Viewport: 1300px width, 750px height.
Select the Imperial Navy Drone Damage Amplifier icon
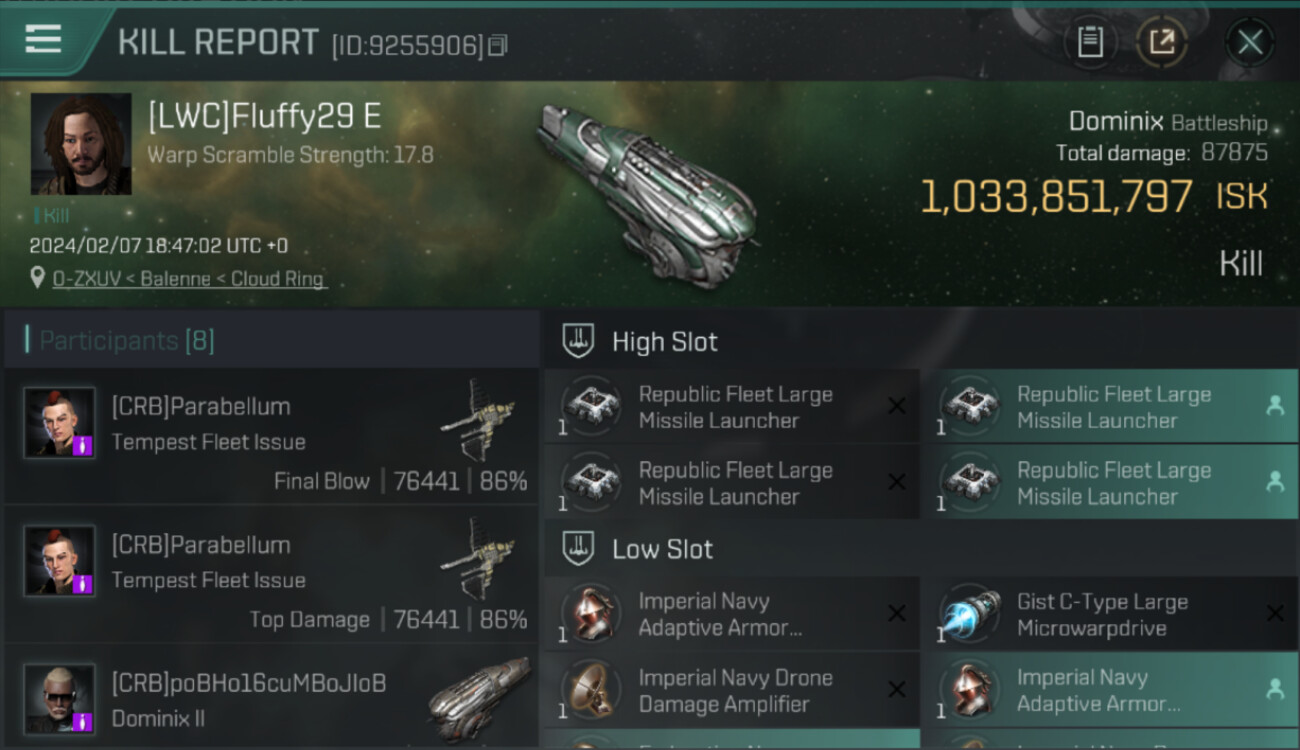tap(592, 690)
